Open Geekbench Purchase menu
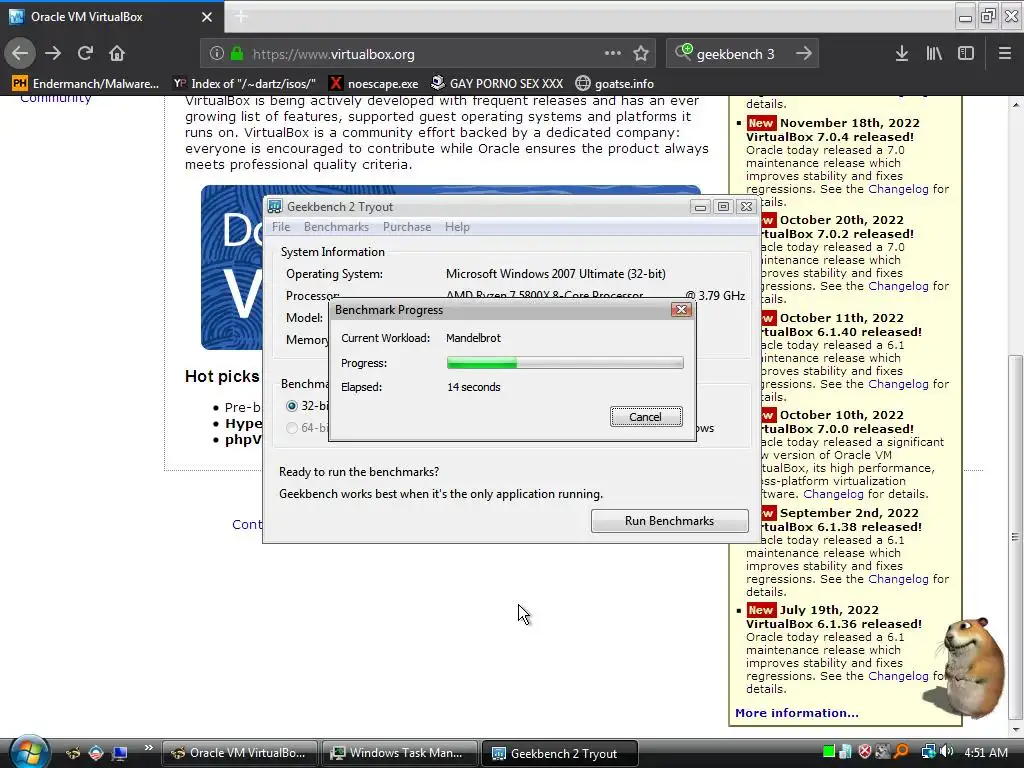 (x=407, y=227)
